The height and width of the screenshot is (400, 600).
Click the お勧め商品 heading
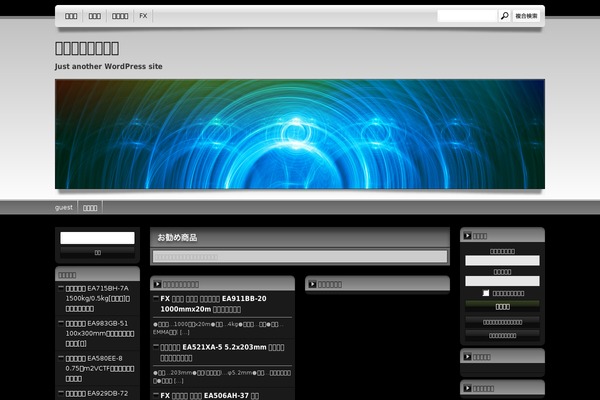[178, 237]
